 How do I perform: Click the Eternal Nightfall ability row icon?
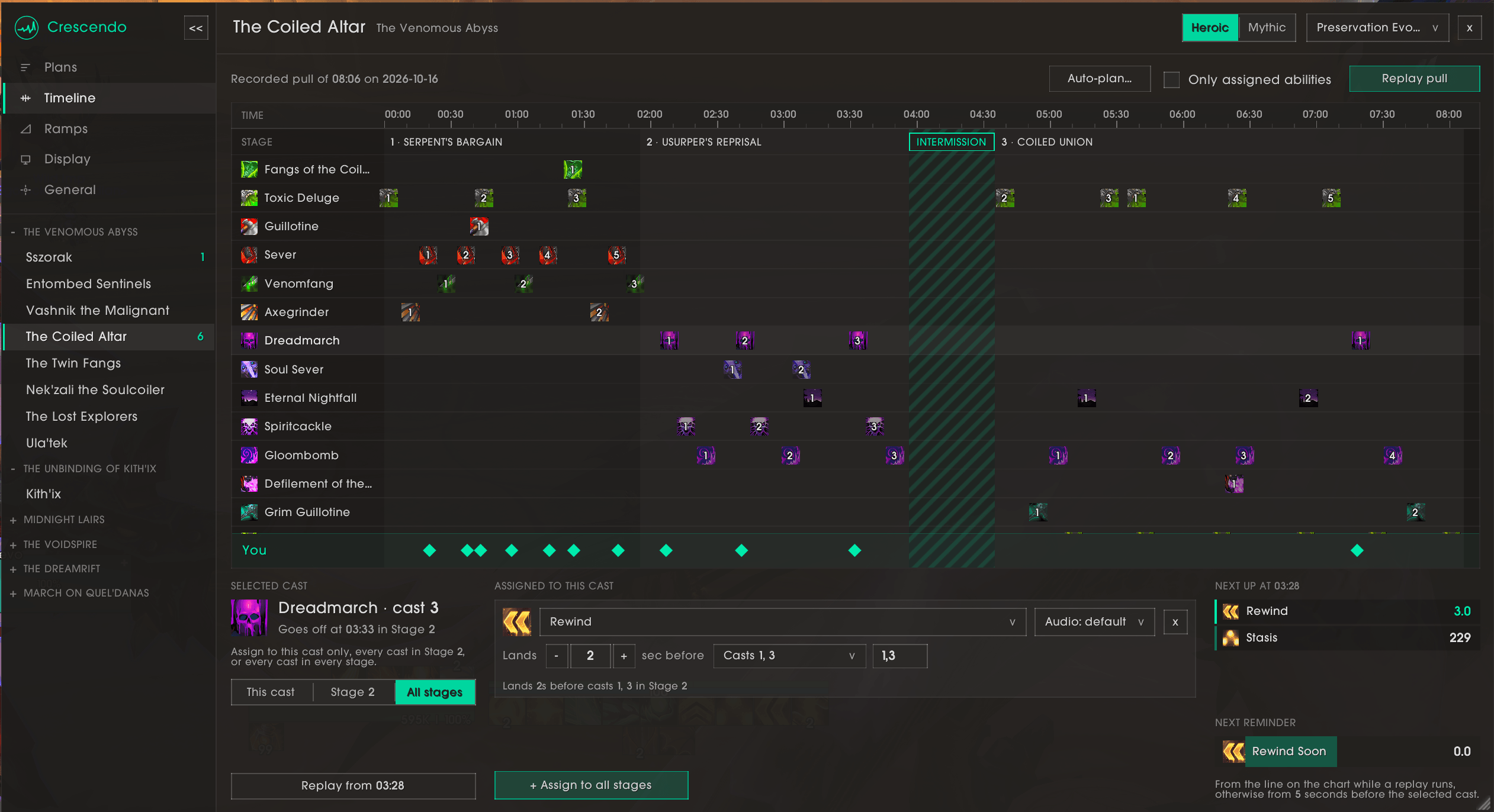click(249, 398)
